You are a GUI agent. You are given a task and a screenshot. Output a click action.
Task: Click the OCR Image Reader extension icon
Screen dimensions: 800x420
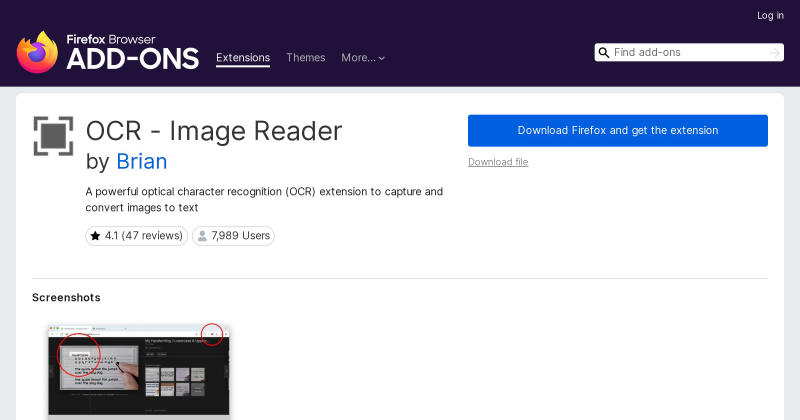coord(54,136)
